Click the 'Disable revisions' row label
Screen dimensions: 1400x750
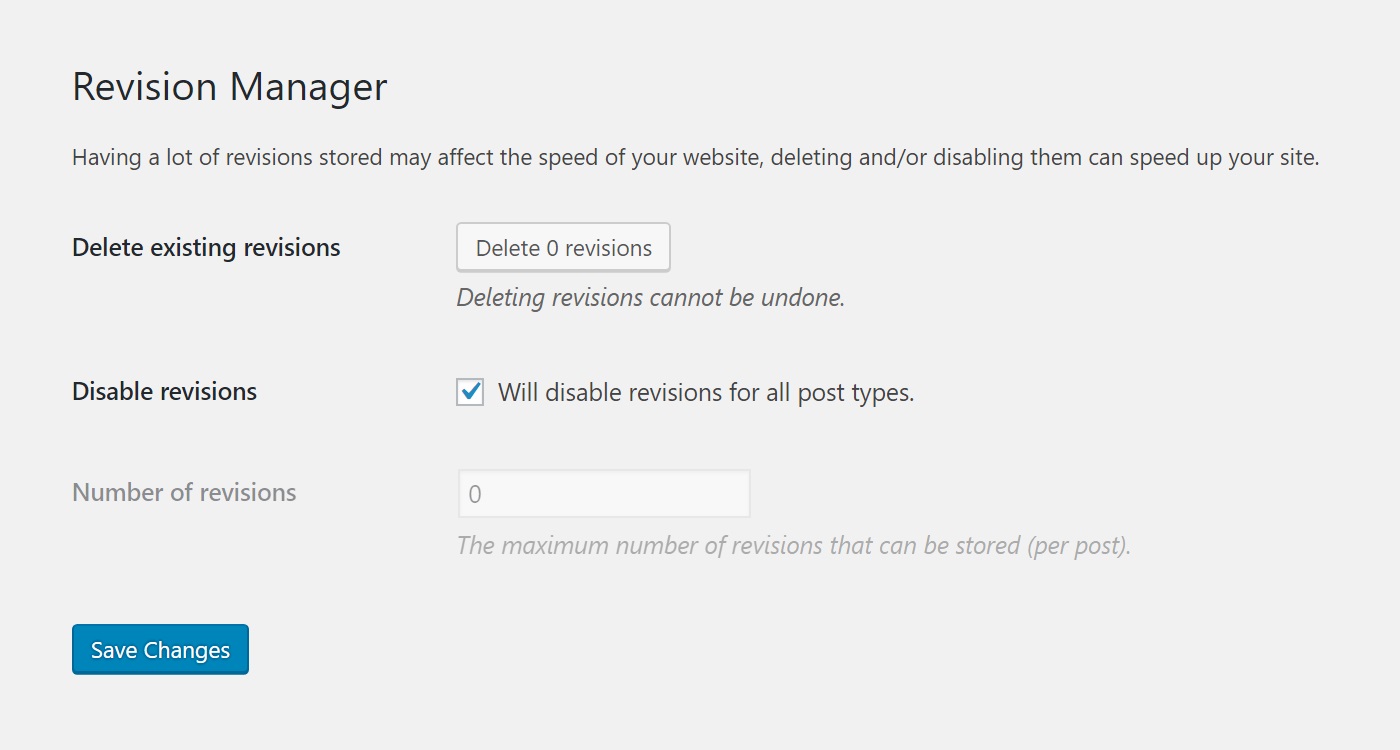[164, 392]
